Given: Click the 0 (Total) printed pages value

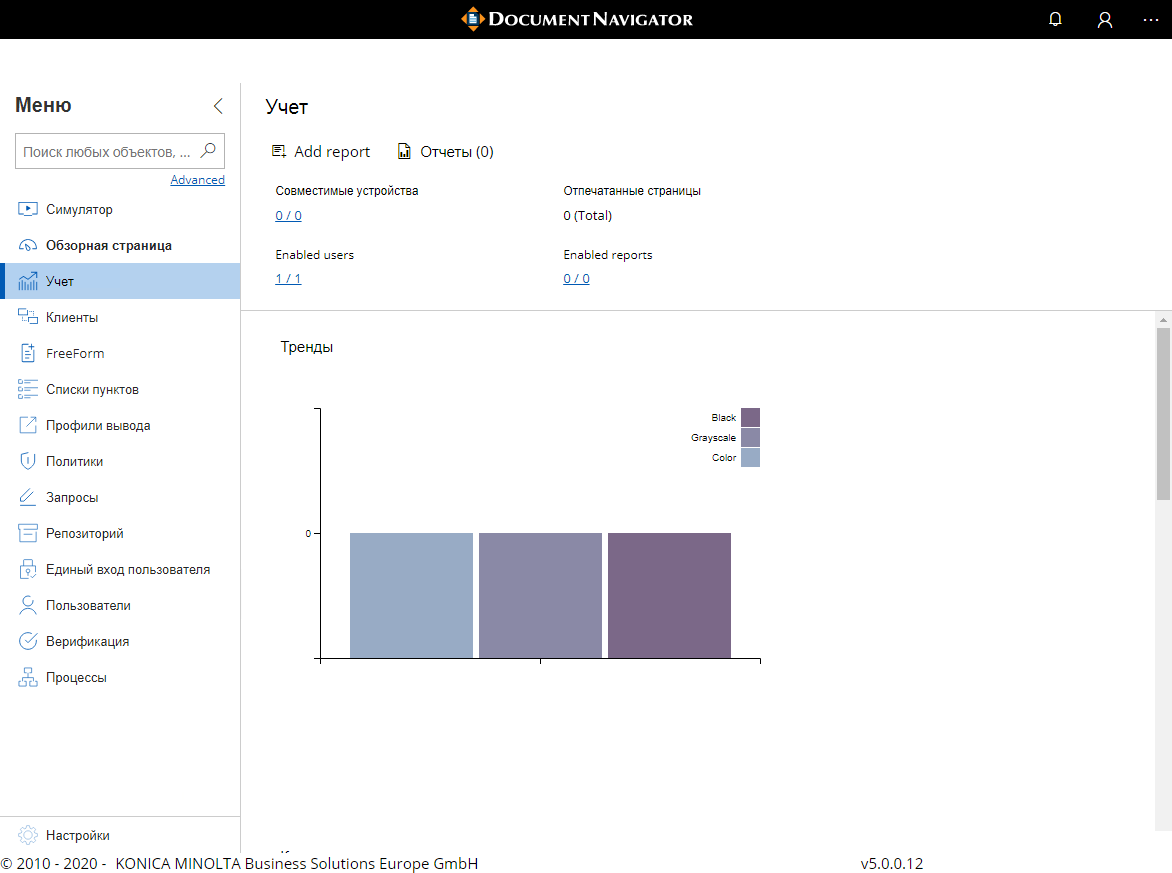Looking at the screenshot, I should click(x=587, y=215).
